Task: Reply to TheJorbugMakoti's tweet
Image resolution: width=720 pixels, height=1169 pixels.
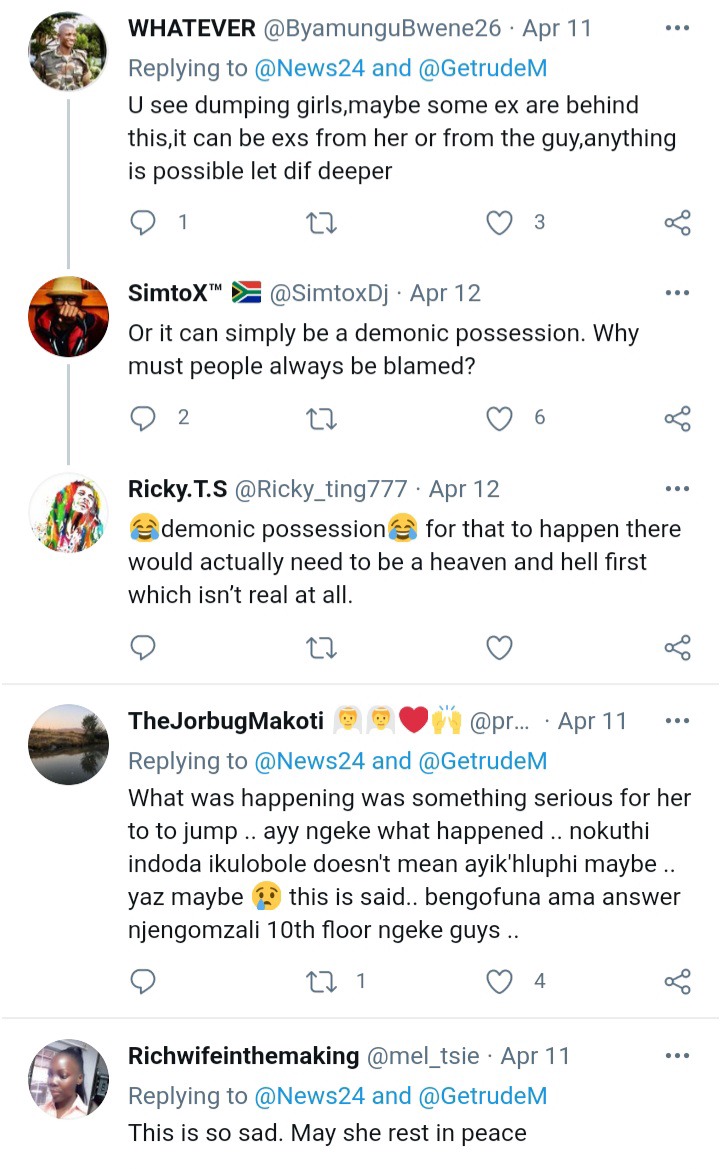Action: coord(144,981)
